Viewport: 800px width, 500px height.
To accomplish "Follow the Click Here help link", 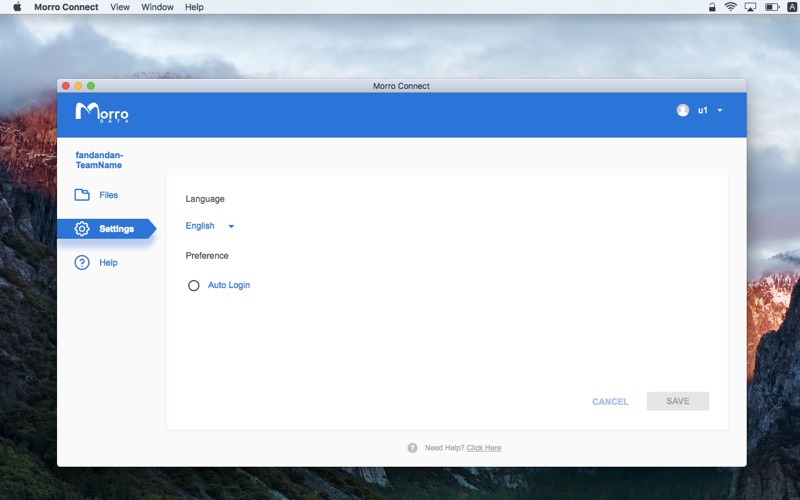I will coord(484,448).
